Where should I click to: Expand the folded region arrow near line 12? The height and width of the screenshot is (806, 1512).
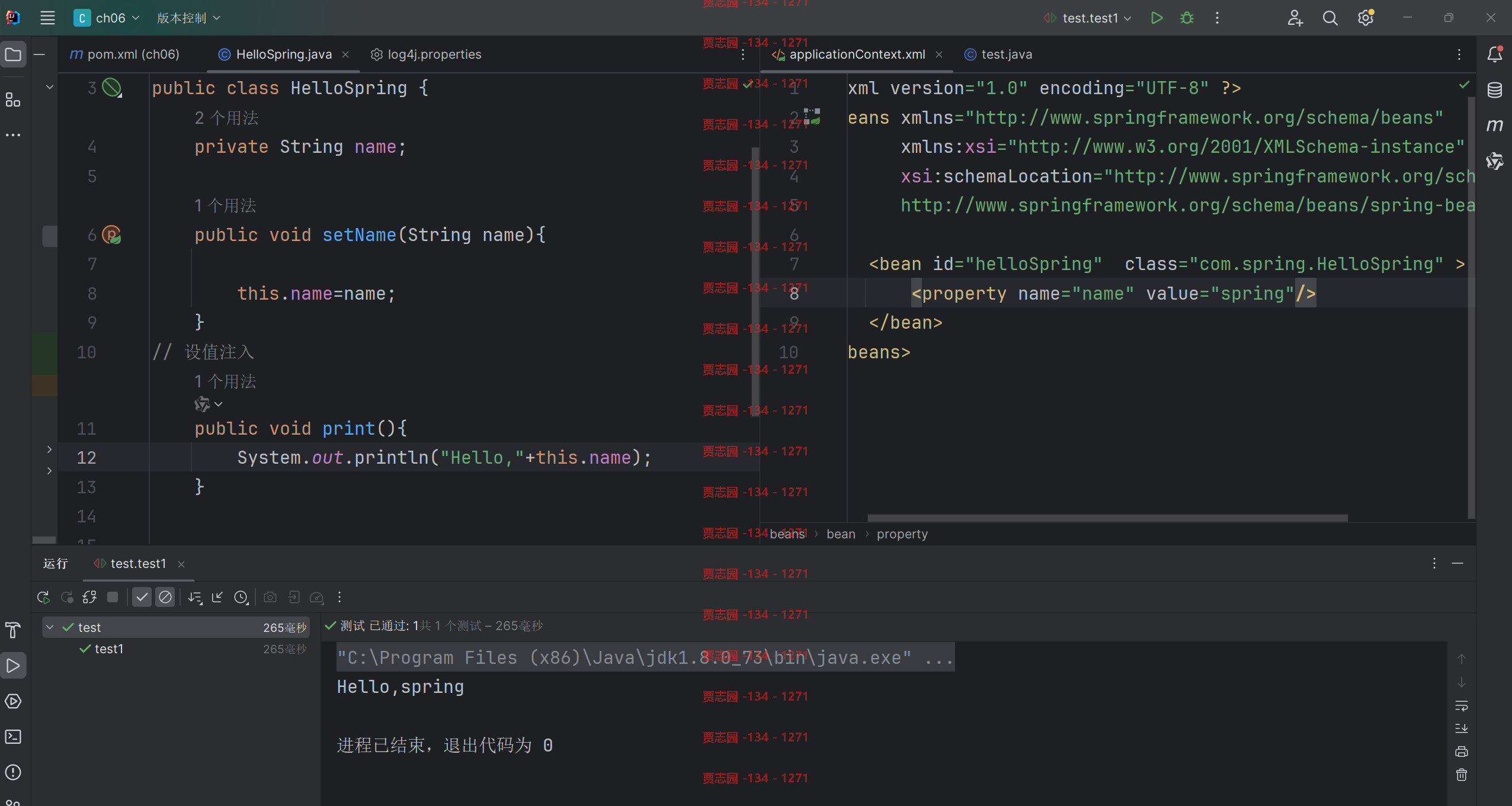tap(49, 449)
